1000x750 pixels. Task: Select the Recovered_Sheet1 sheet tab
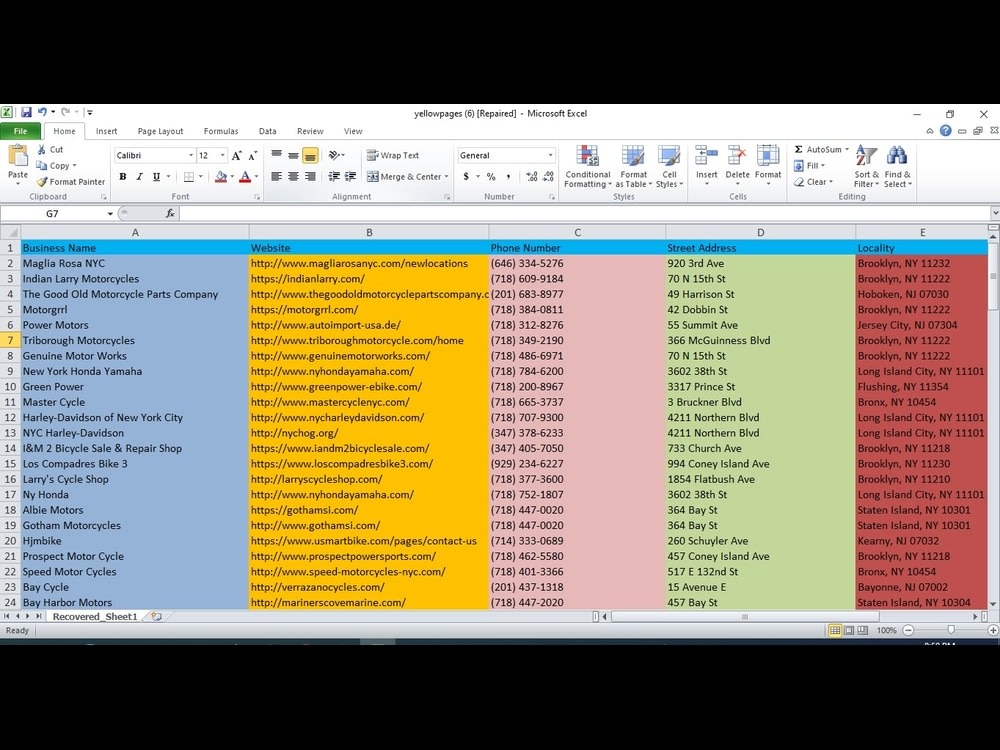click(95, 616)
